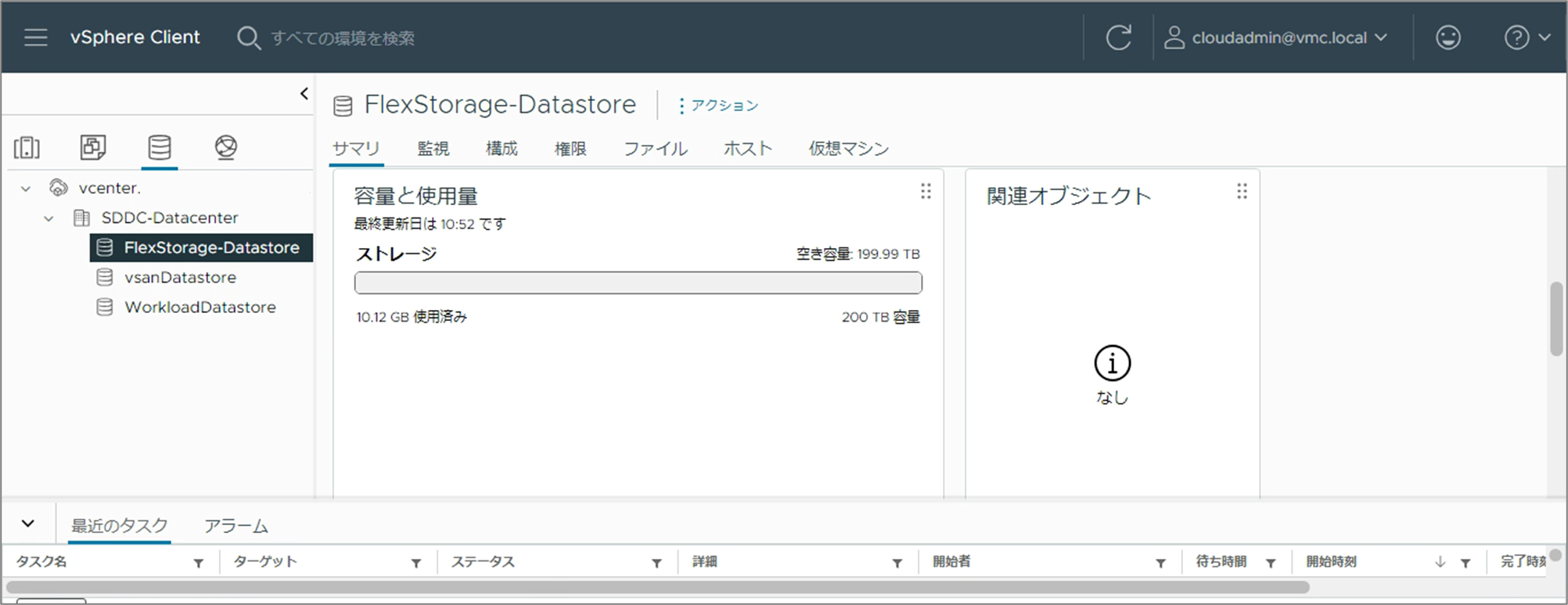Click the WorkloadDatastore datastore icon
The image size is (1568, 605).
(x=105, y=307)
